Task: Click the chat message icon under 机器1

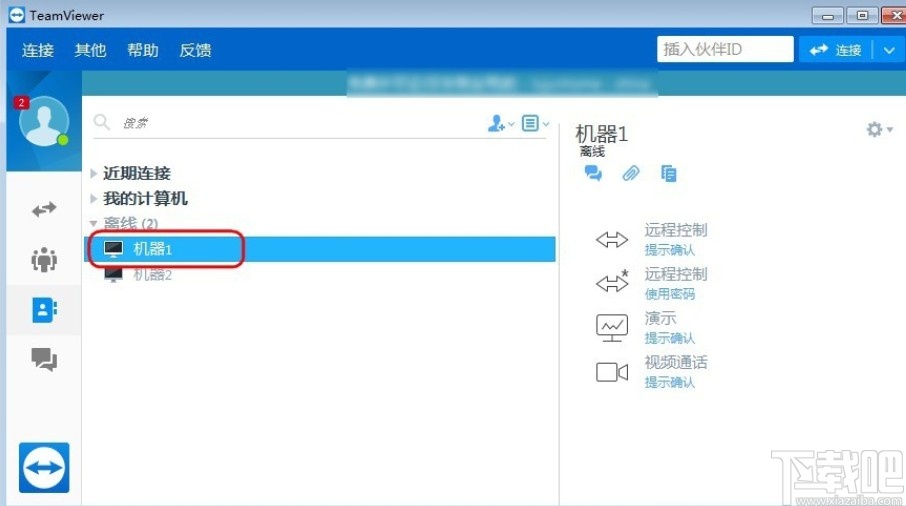Action: coord(593,173)
